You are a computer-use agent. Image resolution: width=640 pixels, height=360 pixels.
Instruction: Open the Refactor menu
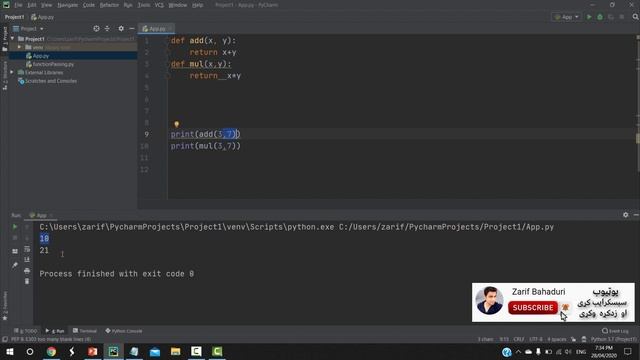[x=109, y=5]
